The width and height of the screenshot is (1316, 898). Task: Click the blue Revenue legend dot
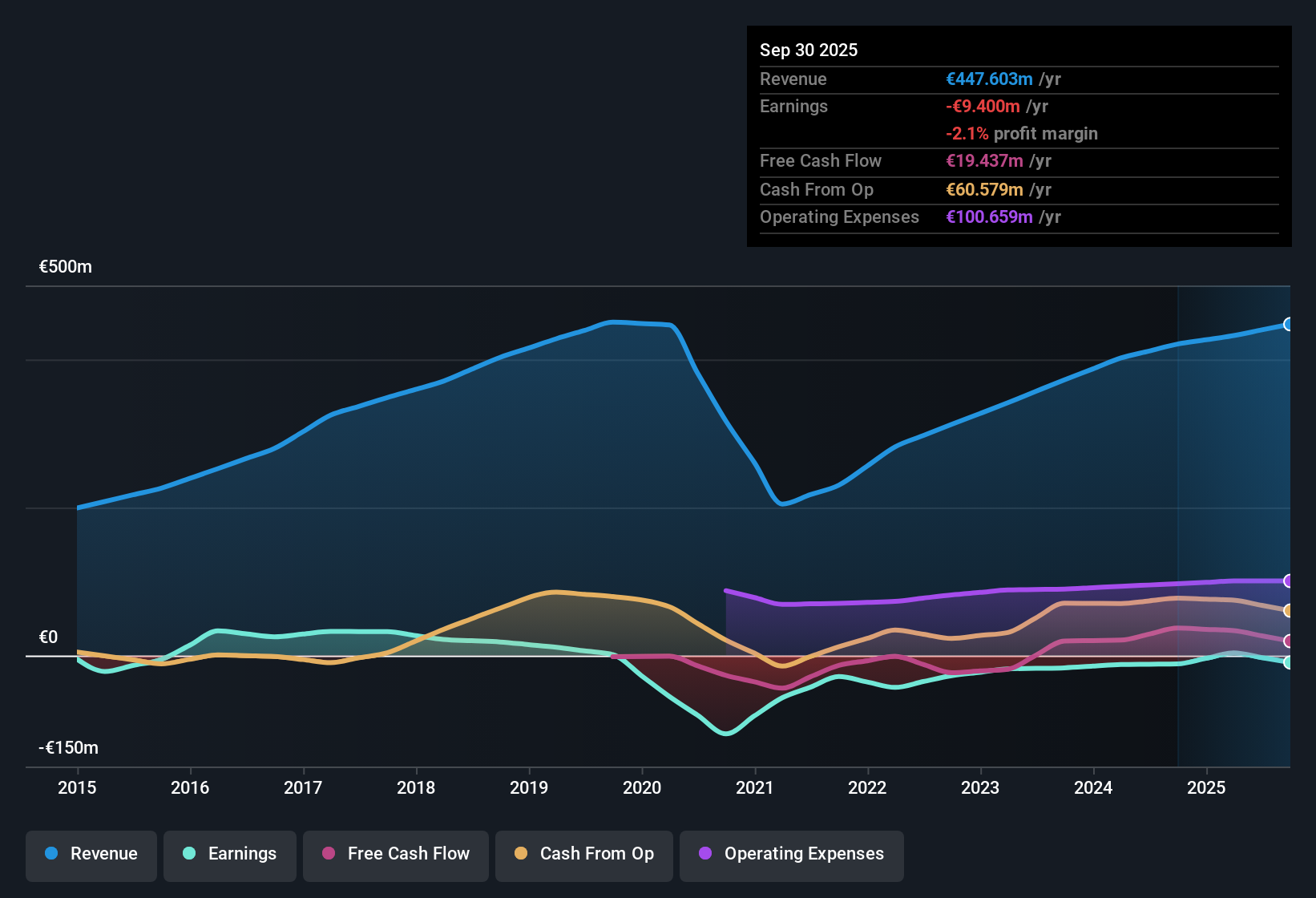click(x=51, y=854)
